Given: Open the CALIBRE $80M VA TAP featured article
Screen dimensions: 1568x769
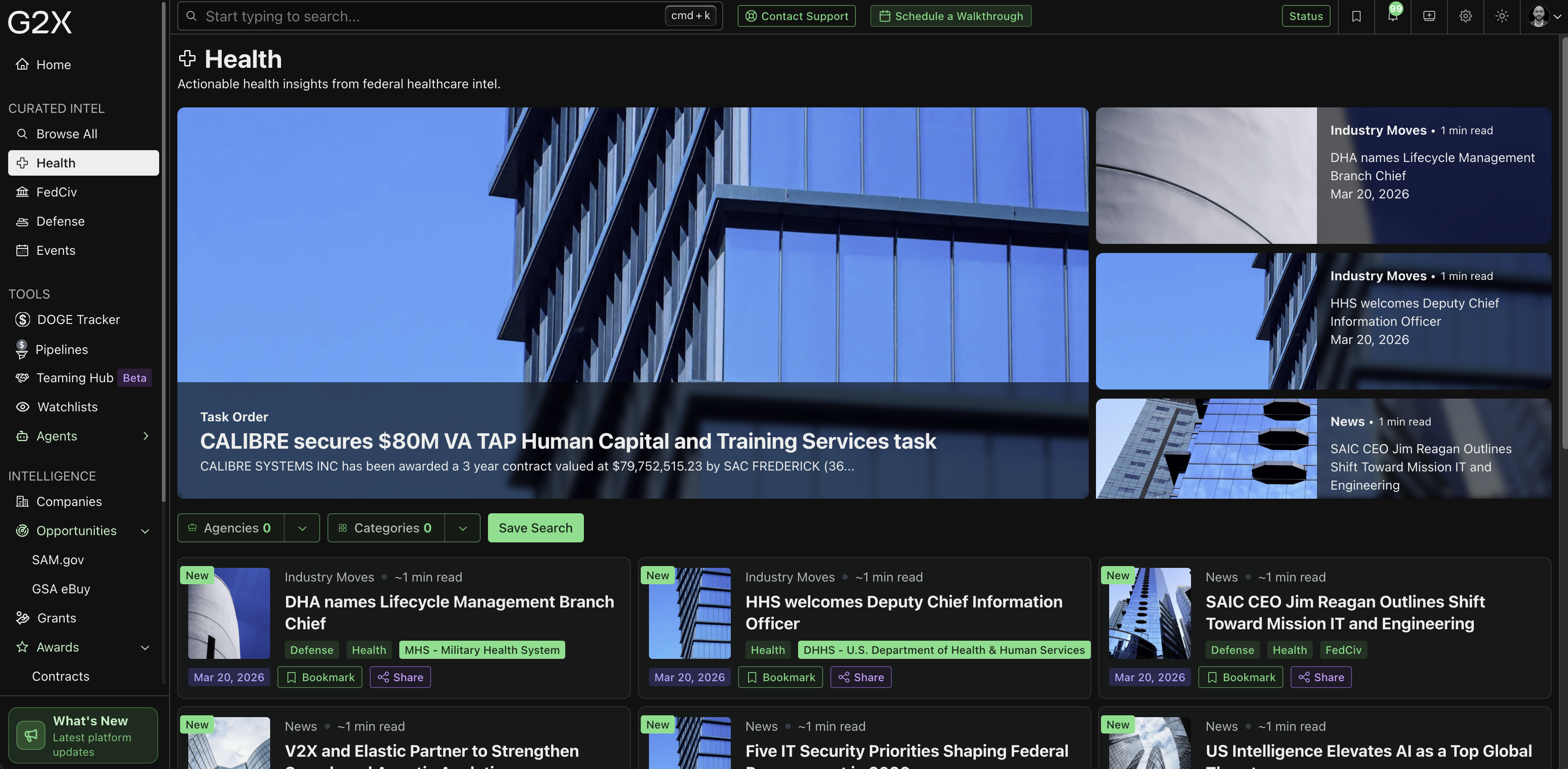Looking at the screenshot, I should 633,303.
